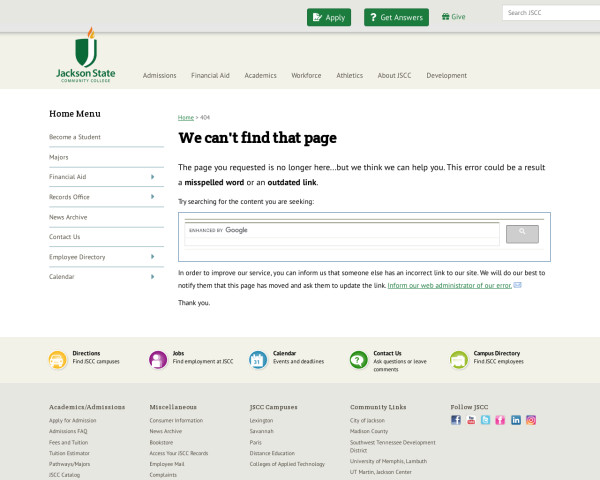Image resolution: width=600 pixels, height=480 pixels.
Task: Open the Admissions navigation menu
Action: tap(159, 75)
